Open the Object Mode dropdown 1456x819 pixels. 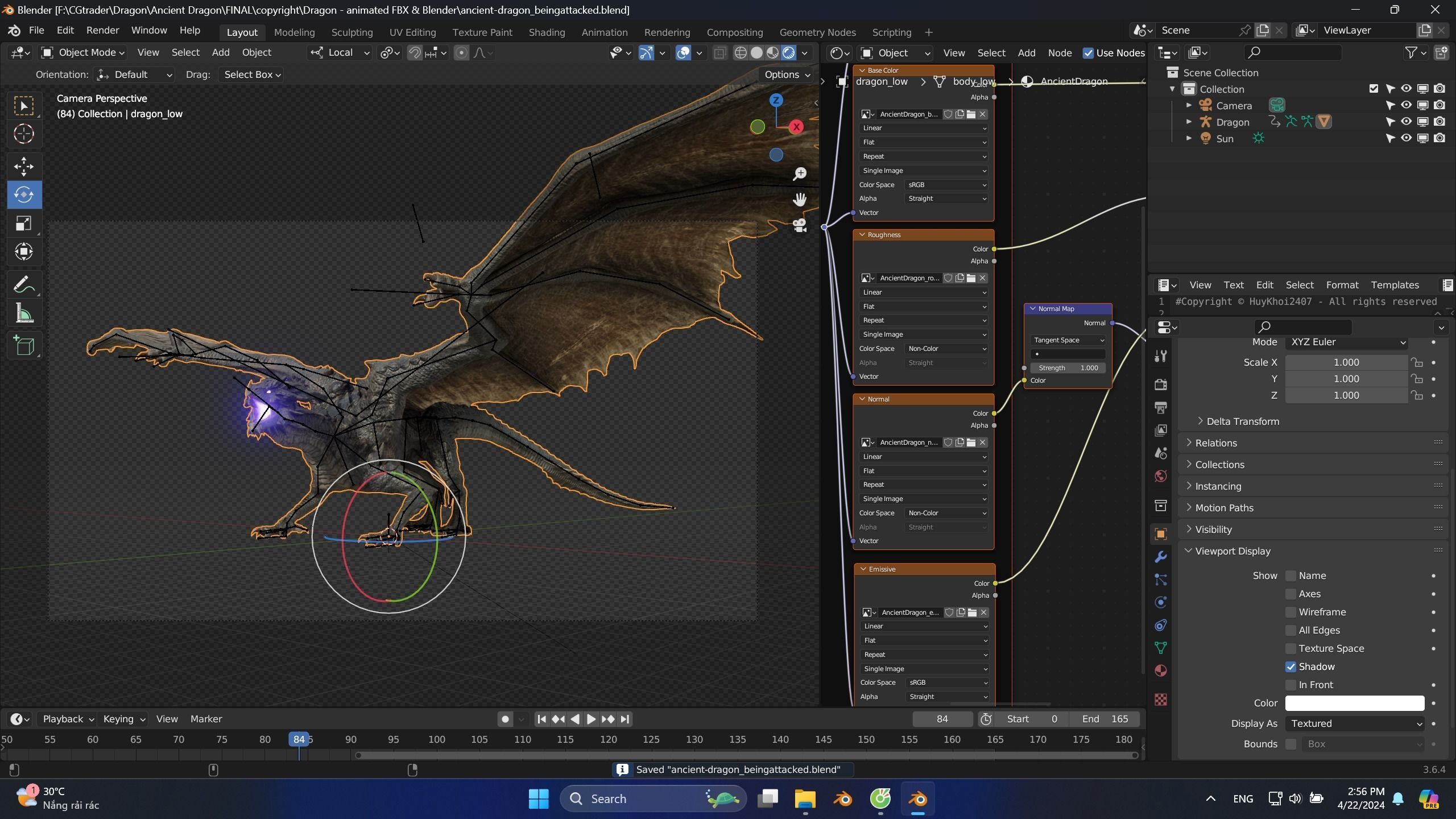(x=84, y=53)
